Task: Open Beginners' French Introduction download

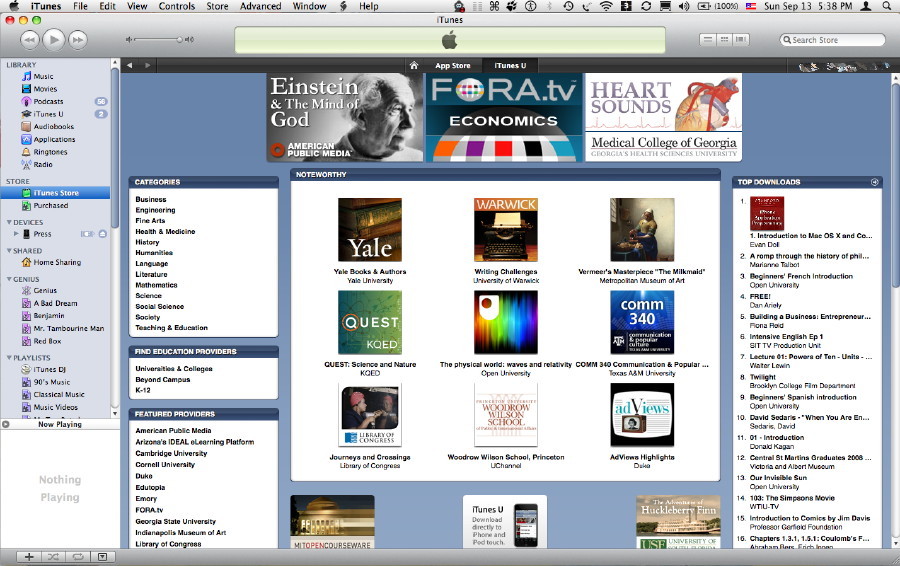Action: (801, 276)
